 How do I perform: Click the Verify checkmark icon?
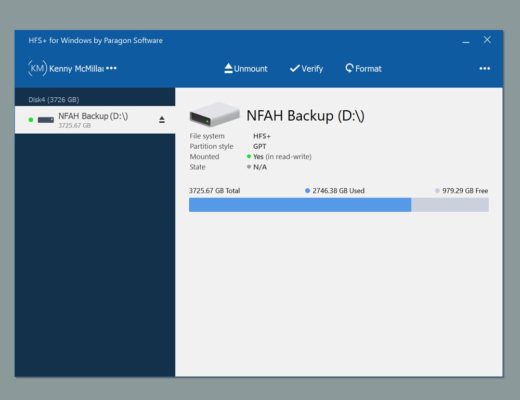click(x=295, y=68)
